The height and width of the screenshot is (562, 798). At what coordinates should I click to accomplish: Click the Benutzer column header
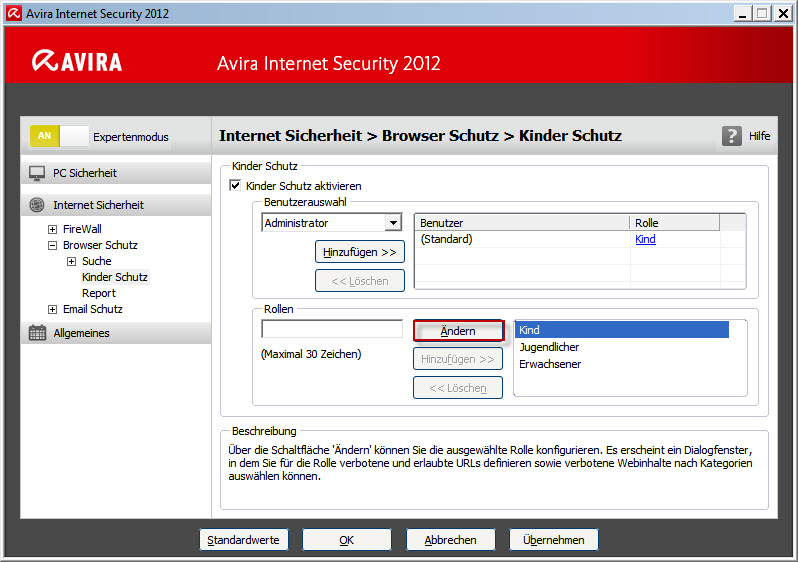(523, 223)
